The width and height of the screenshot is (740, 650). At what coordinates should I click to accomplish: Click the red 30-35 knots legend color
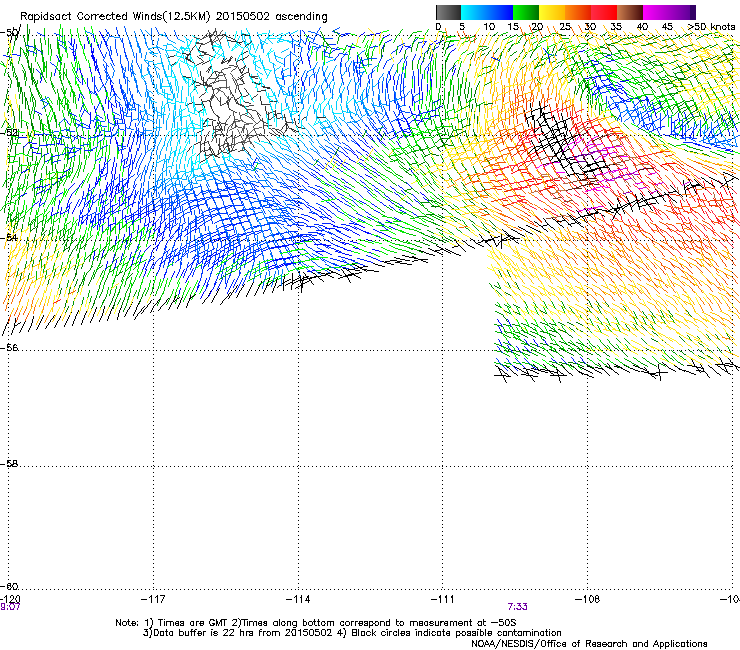604,12
